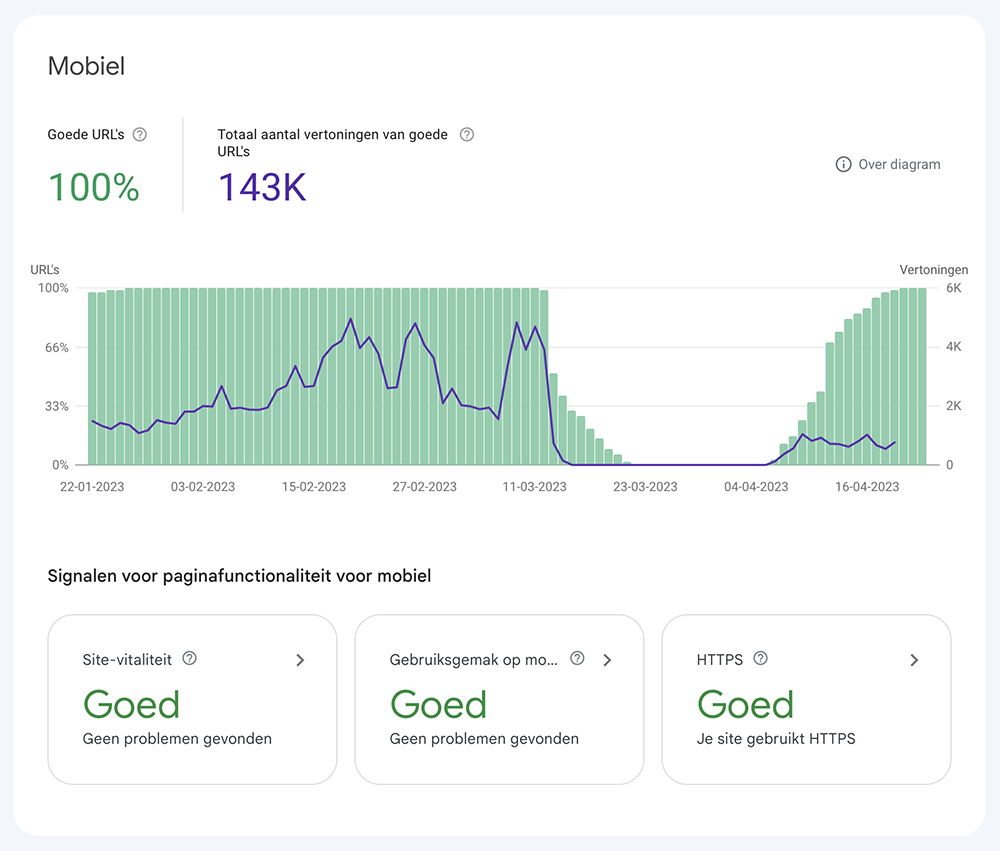Viewport: 1000px width, 851px height.
Task: Click Signalen voor paginafunctionaliteit voor mobiel heading
Action: (x=239, y=576)
